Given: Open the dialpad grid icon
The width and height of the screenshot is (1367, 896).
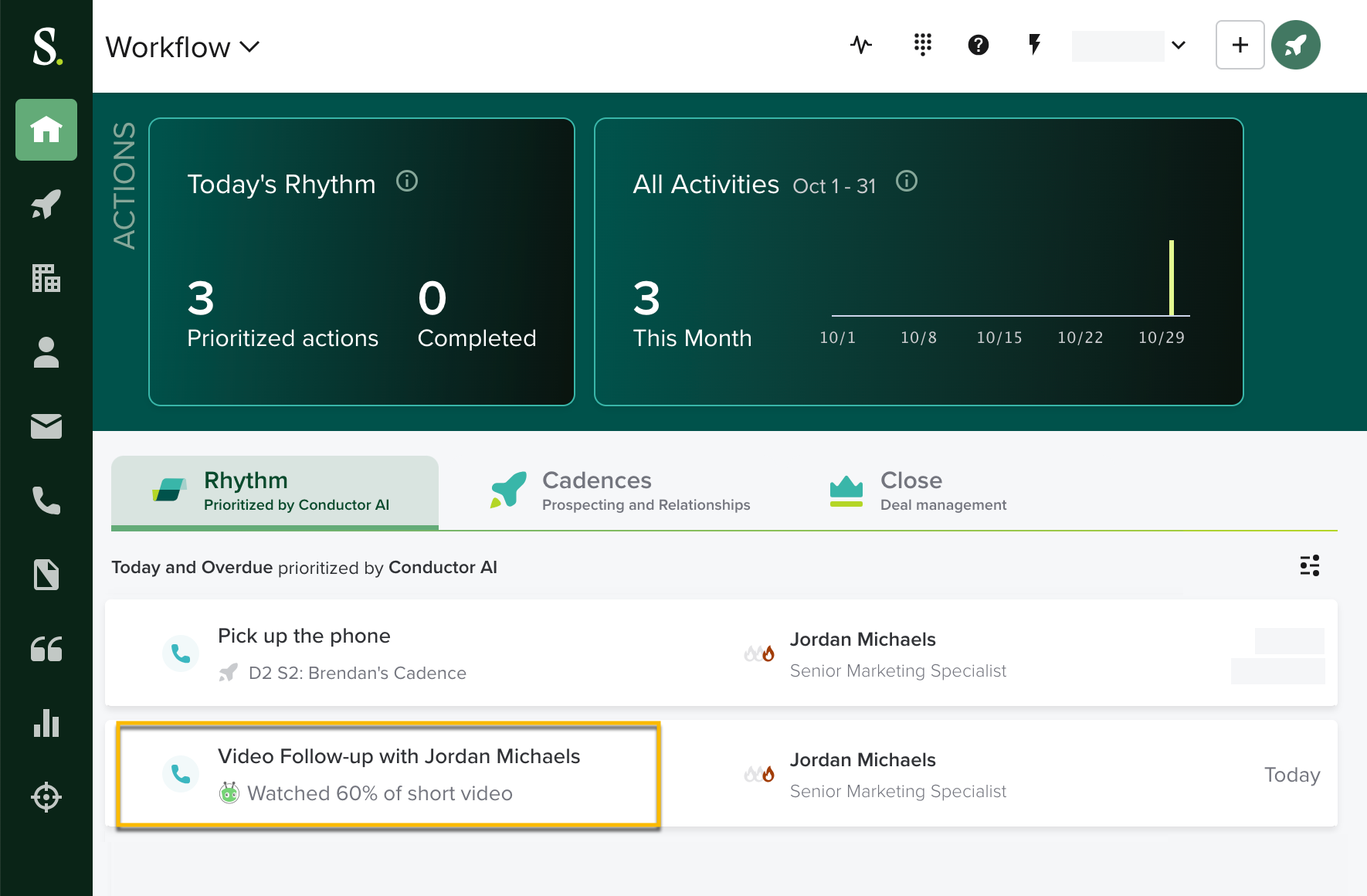Looking at the screenshot, I should coord(922,45).
